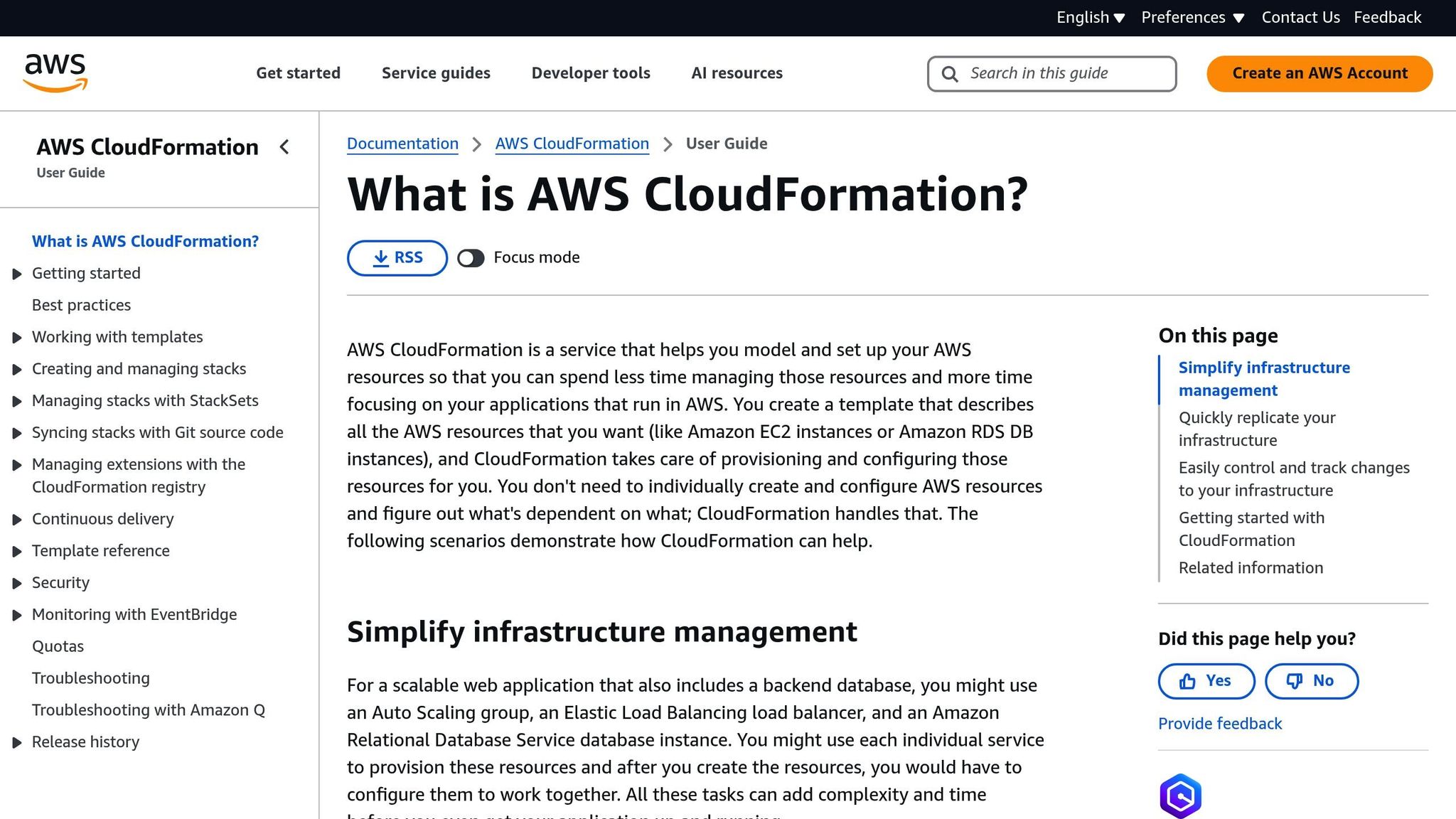Open Troubleshooting in the sidebar
The height and width of the screenshot is (819, 1456).
click(90, 679)
